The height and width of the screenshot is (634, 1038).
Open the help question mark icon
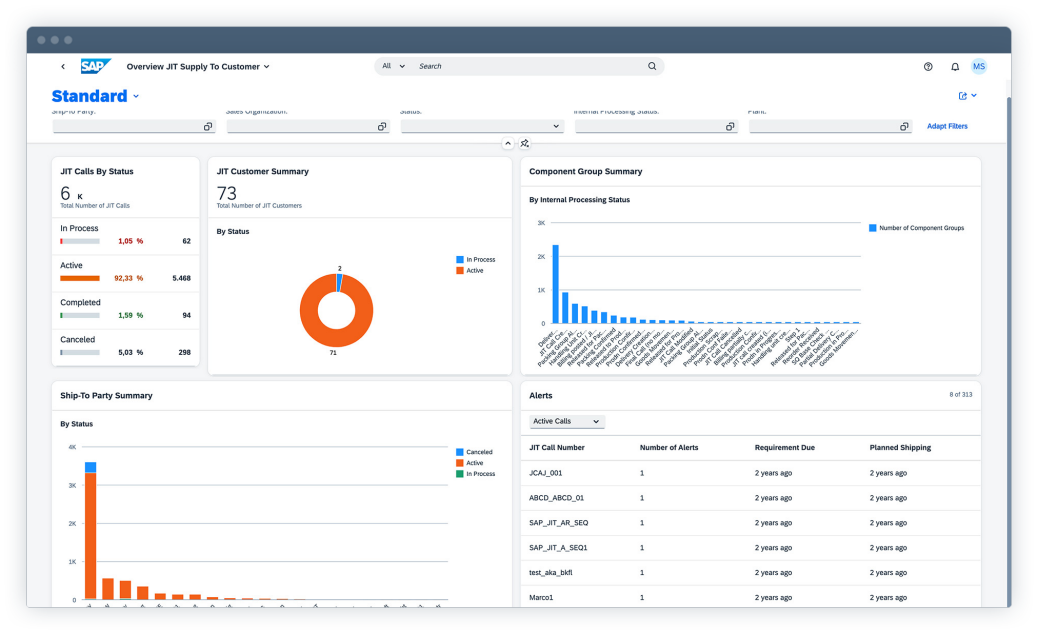(x=928, y=67)
